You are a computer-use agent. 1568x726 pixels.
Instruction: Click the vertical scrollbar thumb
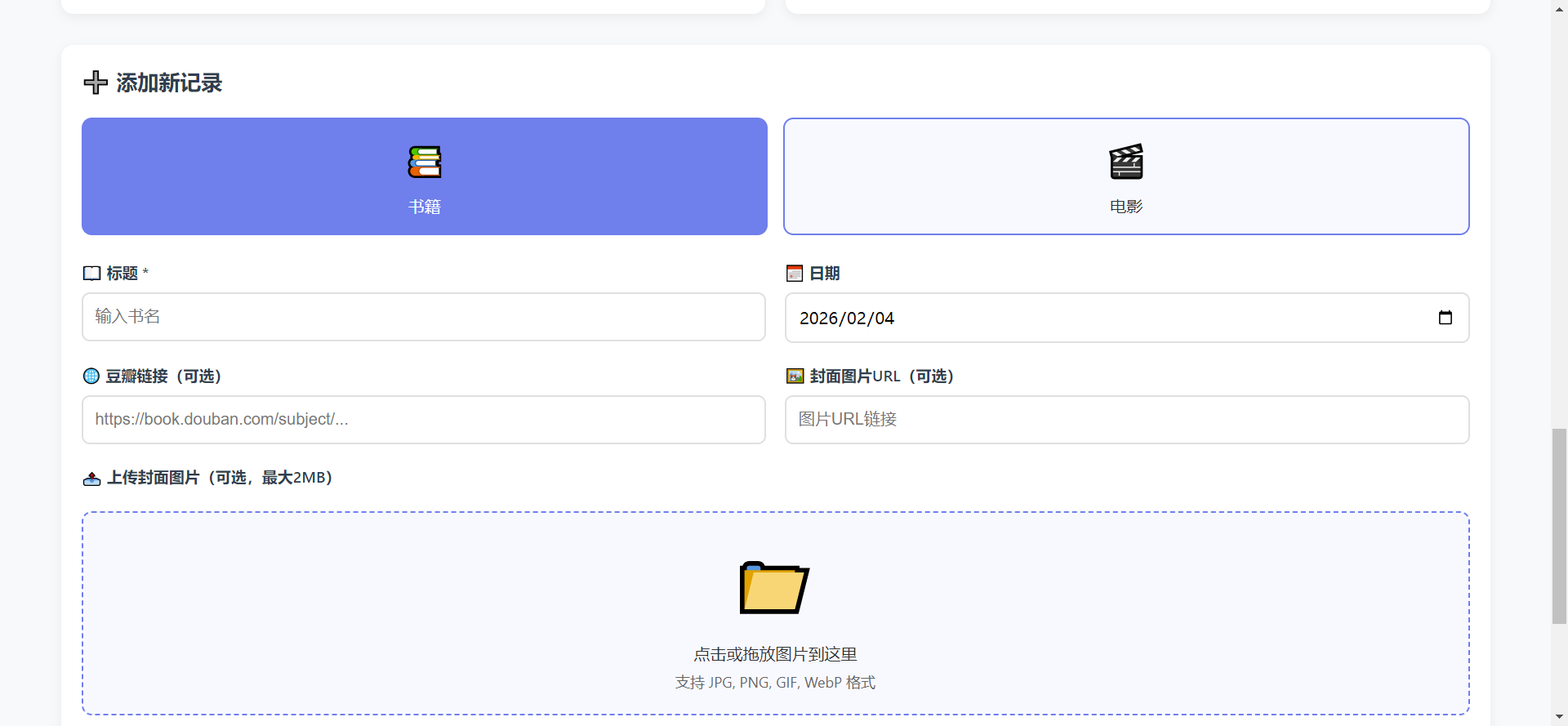(x=1559, y=526)
